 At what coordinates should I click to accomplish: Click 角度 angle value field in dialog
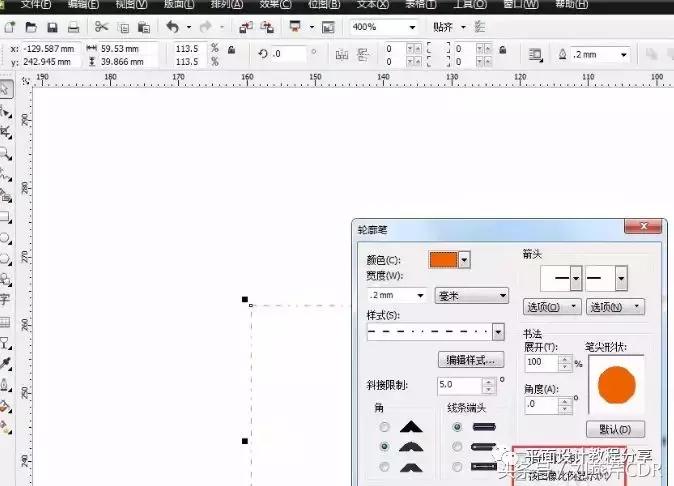(x=542, y=404)
